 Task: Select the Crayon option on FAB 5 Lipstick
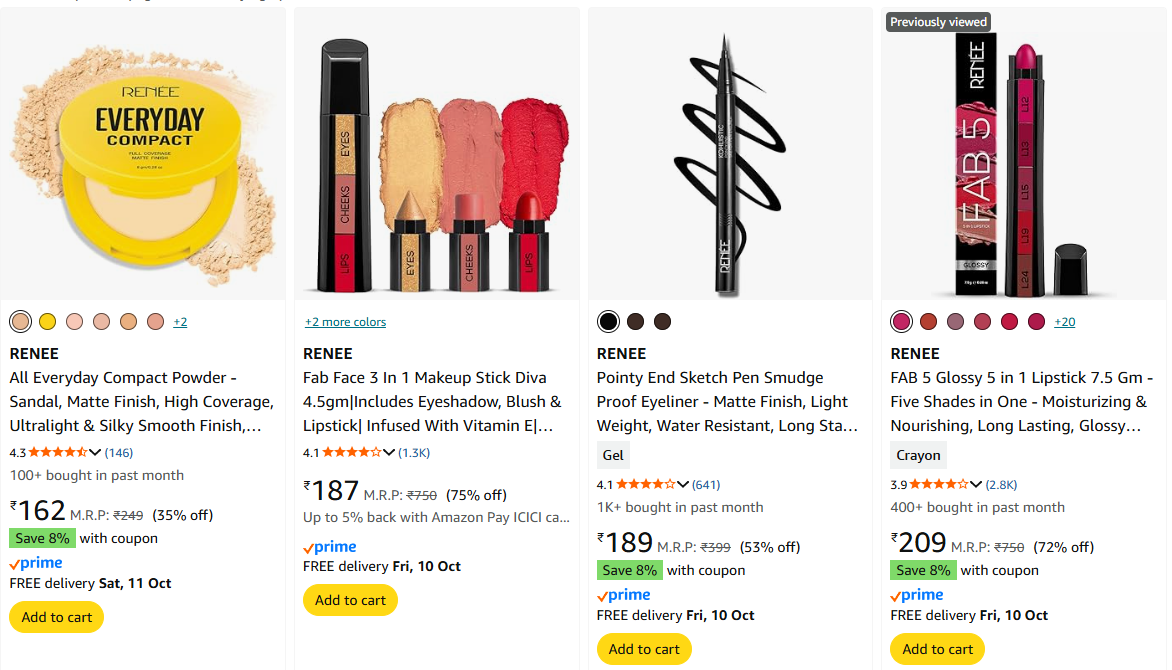918,455
